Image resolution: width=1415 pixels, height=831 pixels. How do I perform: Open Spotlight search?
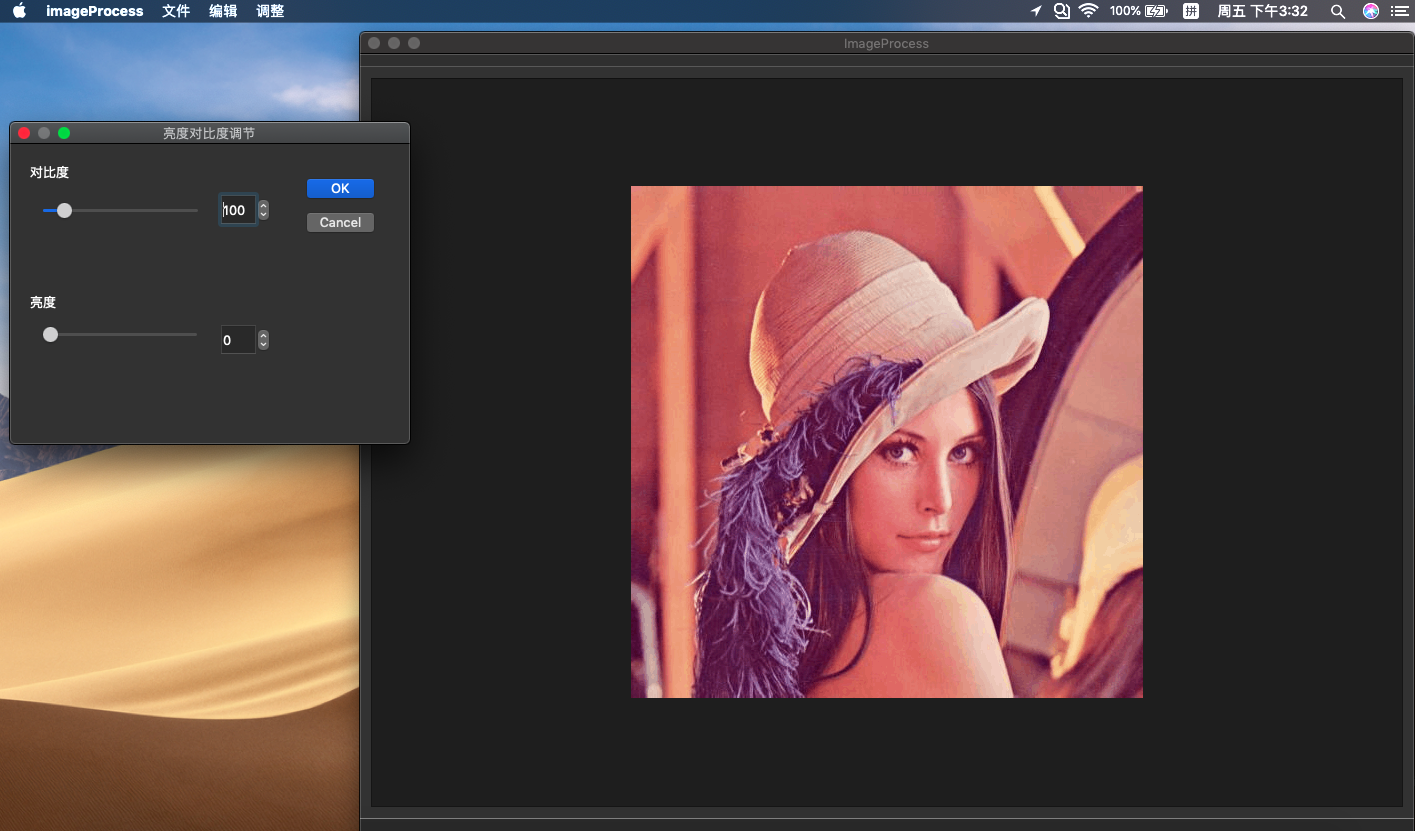coord(1338,11)
